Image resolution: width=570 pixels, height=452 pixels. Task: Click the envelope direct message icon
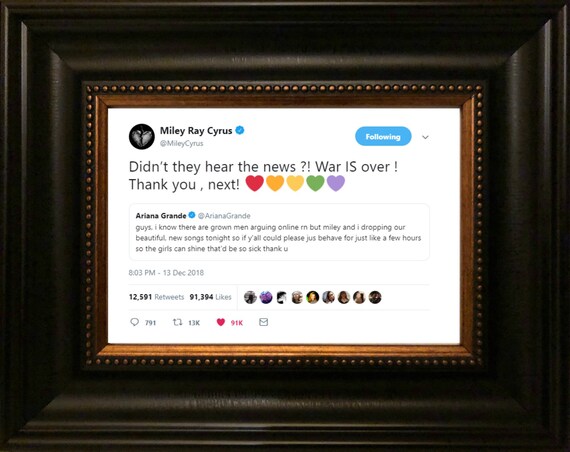[264, 322]
